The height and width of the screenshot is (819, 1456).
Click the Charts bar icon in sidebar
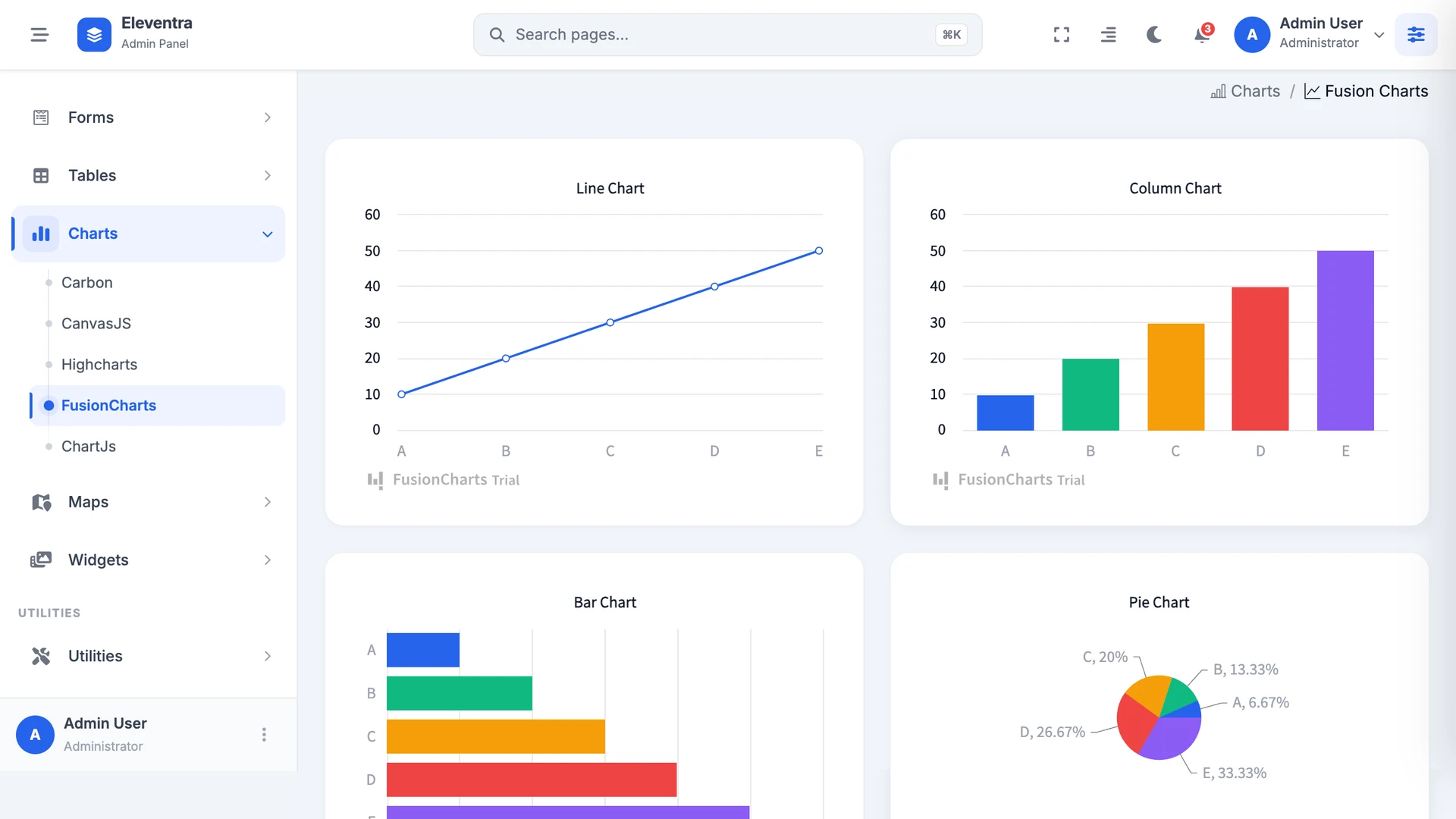(x=41, y=234)
